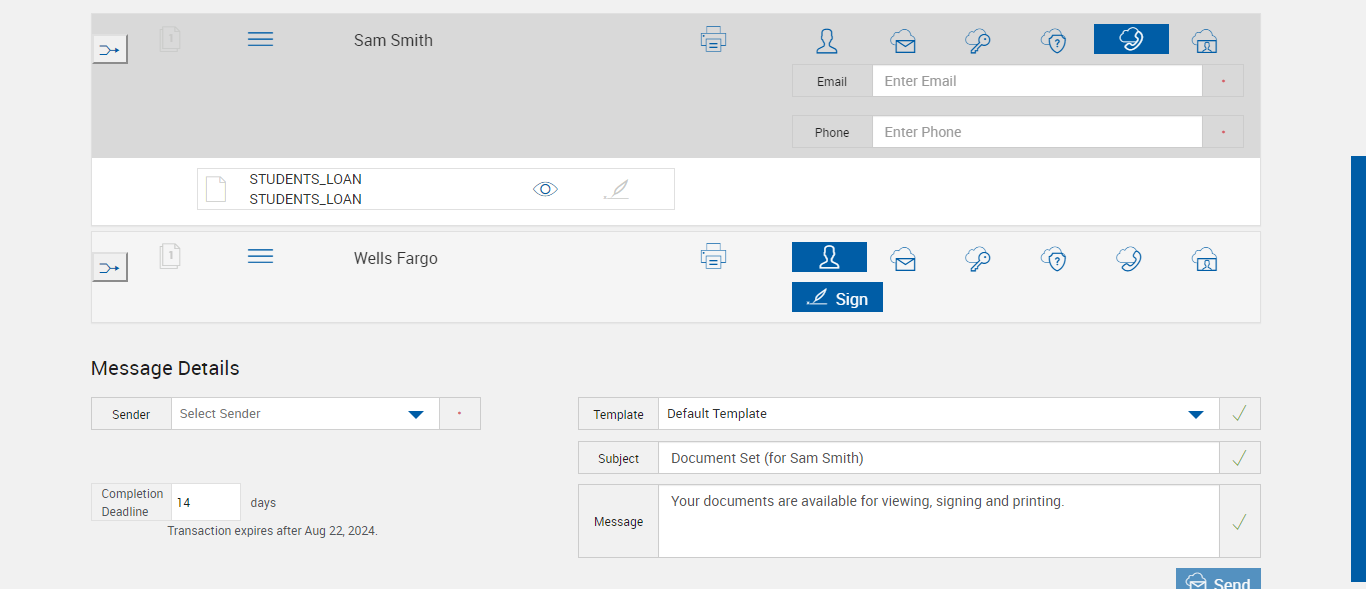Open hamburger menu for Wells Fargo
The height and width of the screenshot is (589, 1366).
(260, 257)
